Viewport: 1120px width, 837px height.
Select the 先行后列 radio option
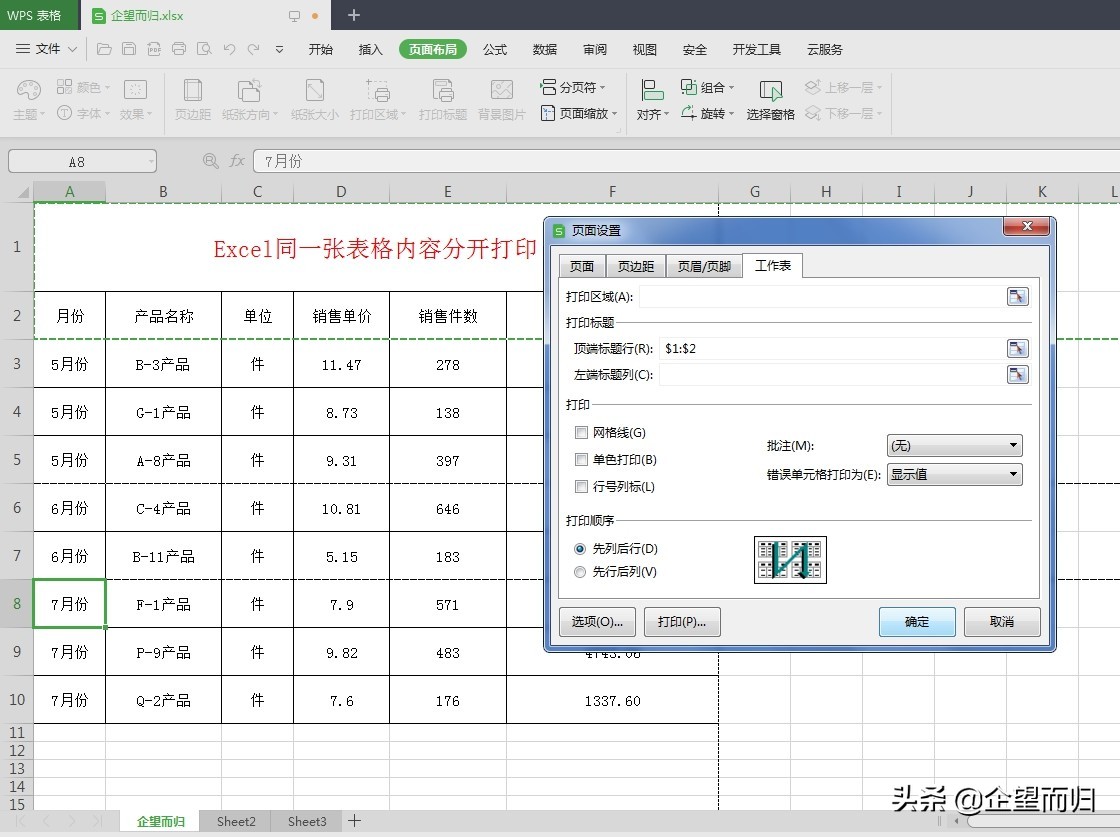point(580,572)
